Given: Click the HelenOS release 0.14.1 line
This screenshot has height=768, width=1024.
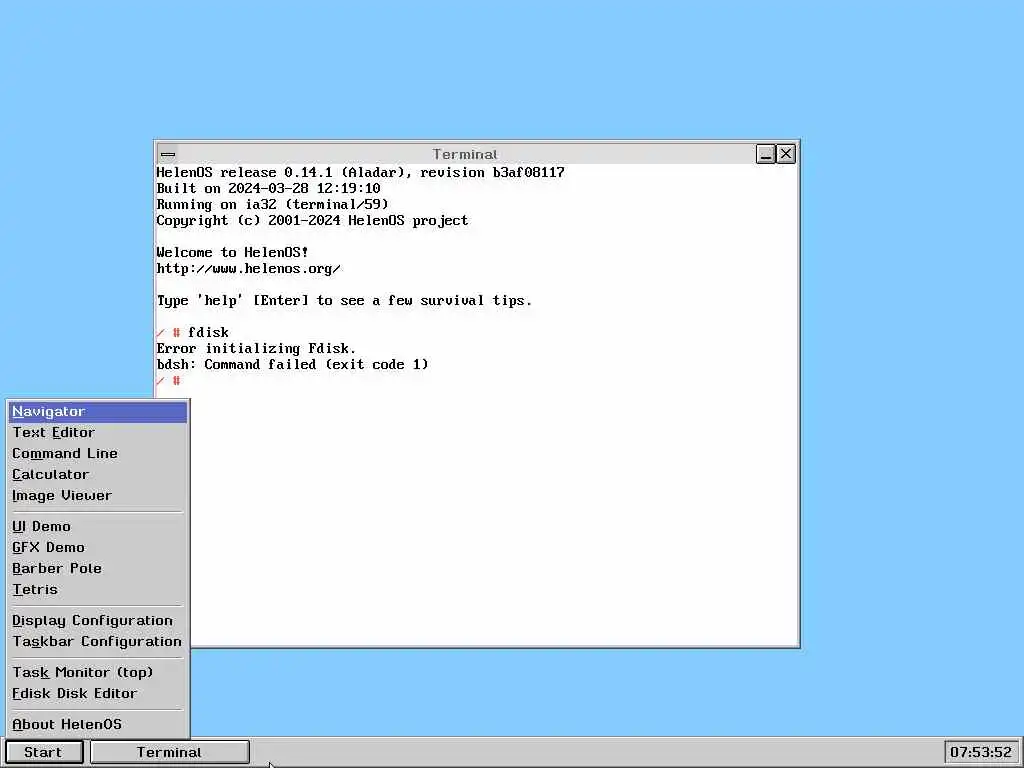Looking at the screenshot, I should click(360, 172).
